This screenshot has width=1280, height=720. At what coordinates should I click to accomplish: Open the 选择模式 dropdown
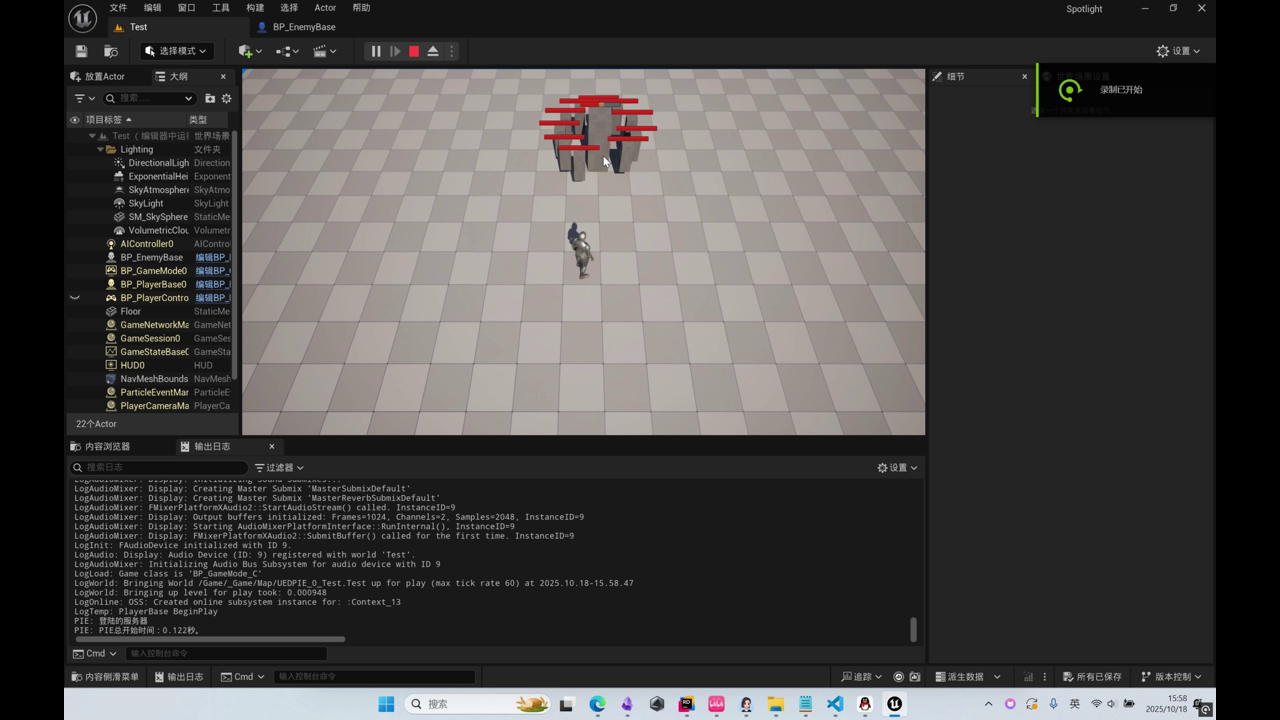pyautogui.click(x=176, y=51)
